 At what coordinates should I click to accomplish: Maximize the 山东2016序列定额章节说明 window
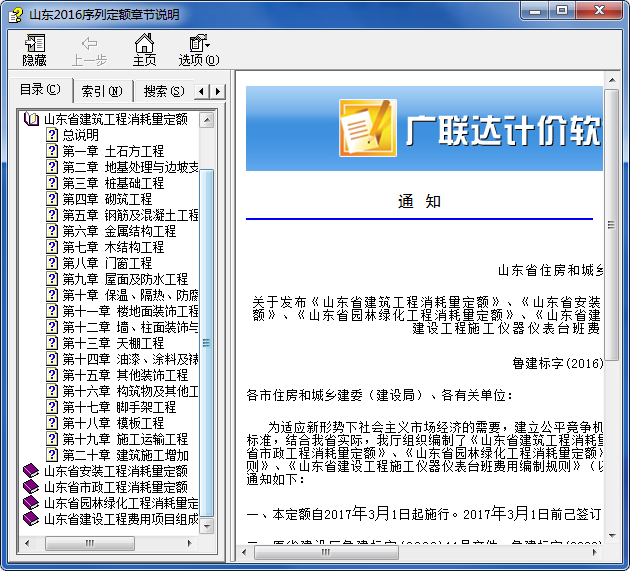[x=561, y=10]
